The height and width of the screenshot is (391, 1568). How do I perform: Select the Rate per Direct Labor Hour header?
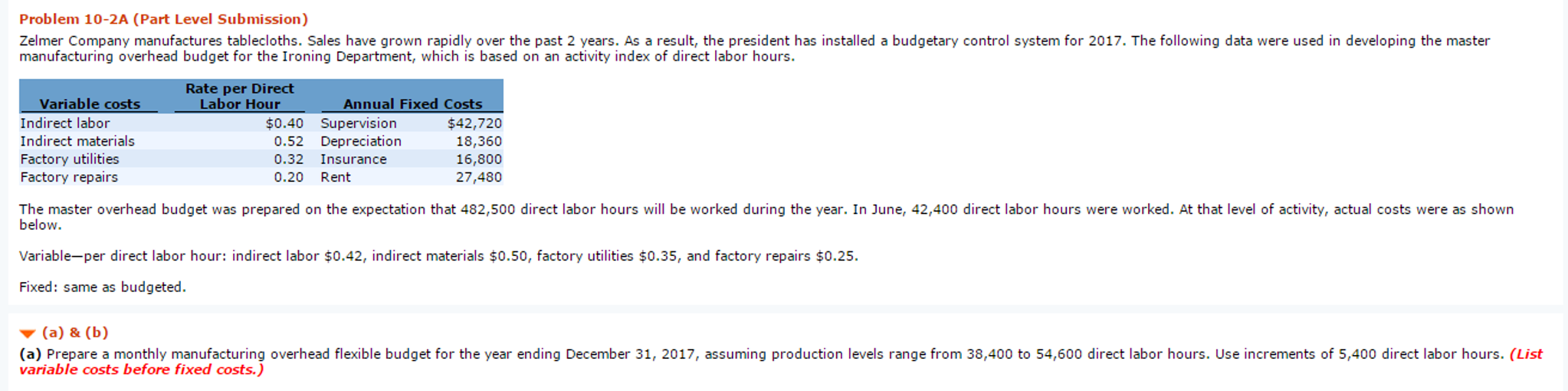(x=240, y=97)
